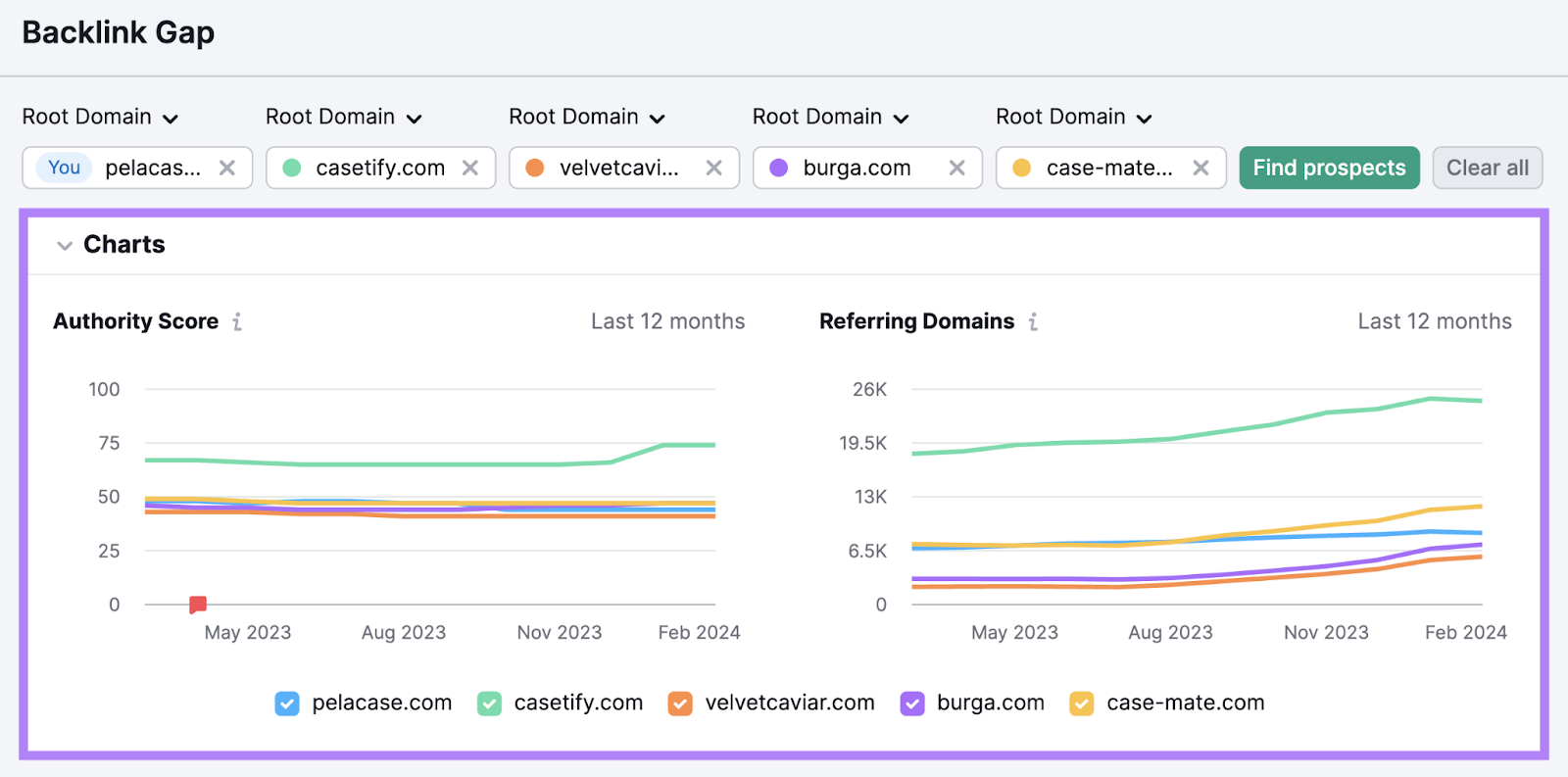
Task: Remove case-mate domain with X icon
Action: [x=1200, y=168]
